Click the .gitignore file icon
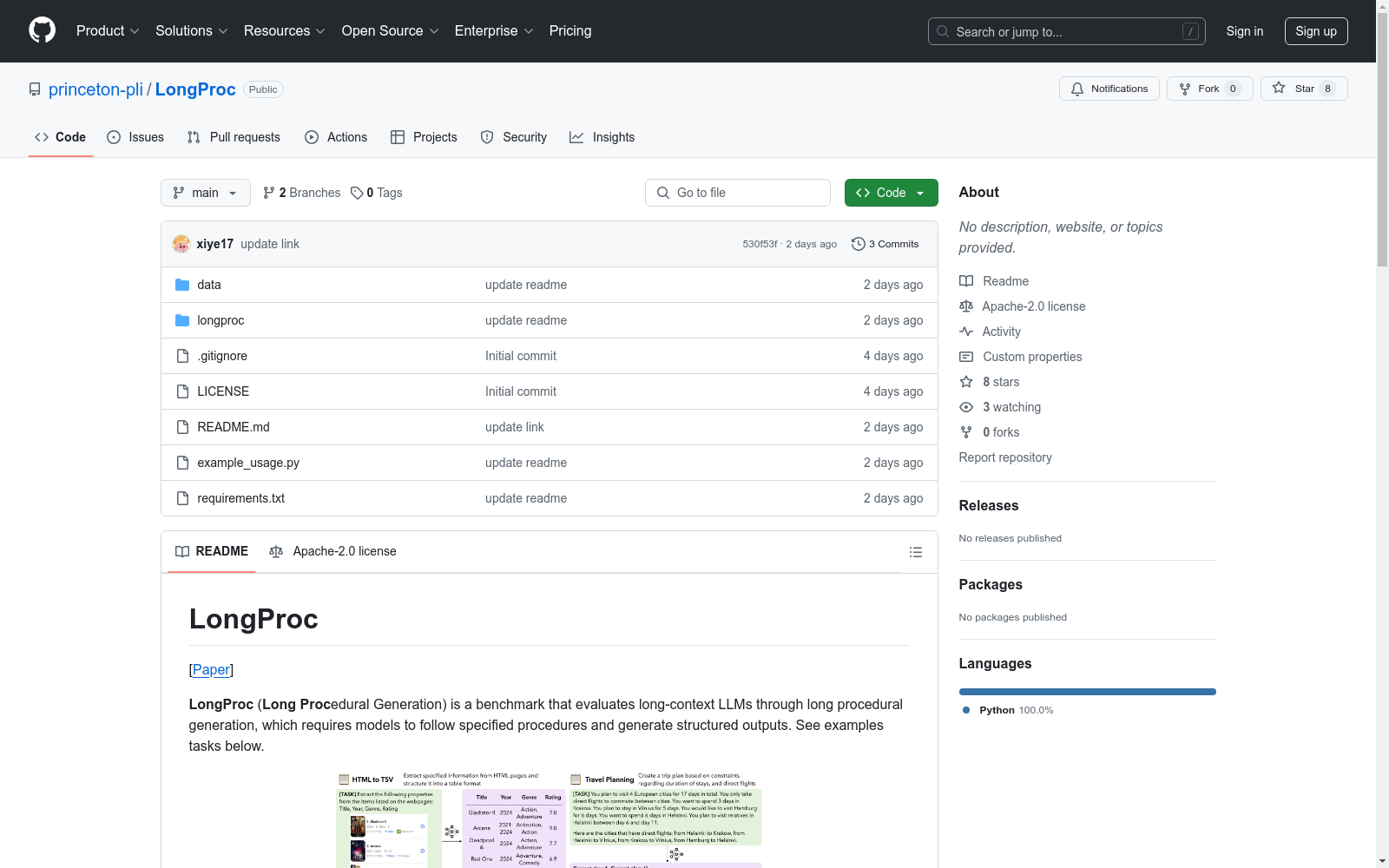 [182, 356]
